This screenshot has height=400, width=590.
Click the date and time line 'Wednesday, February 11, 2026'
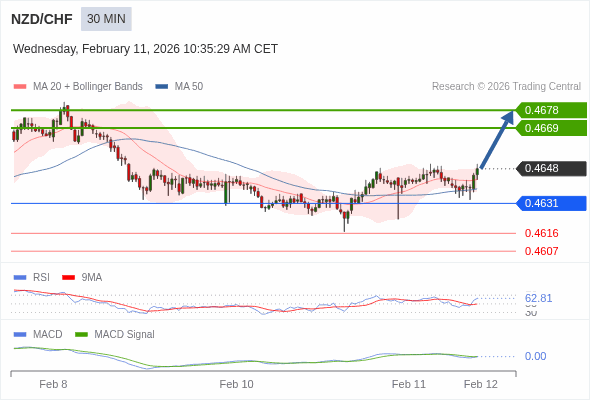point(145,49)
